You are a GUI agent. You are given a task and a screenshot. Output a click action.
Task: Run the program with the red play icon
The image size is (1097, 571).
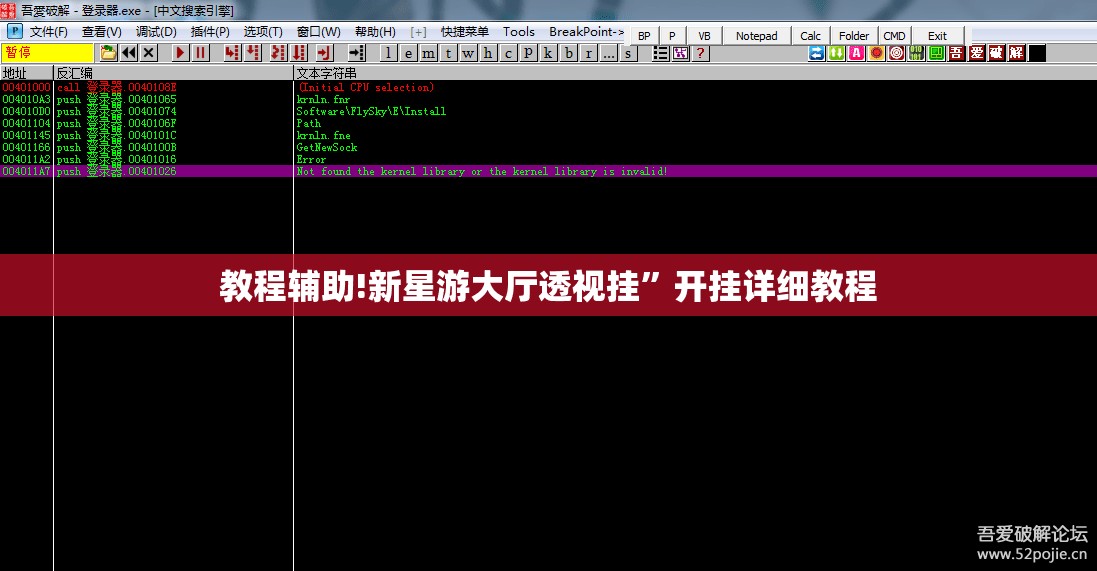[181, 53]
